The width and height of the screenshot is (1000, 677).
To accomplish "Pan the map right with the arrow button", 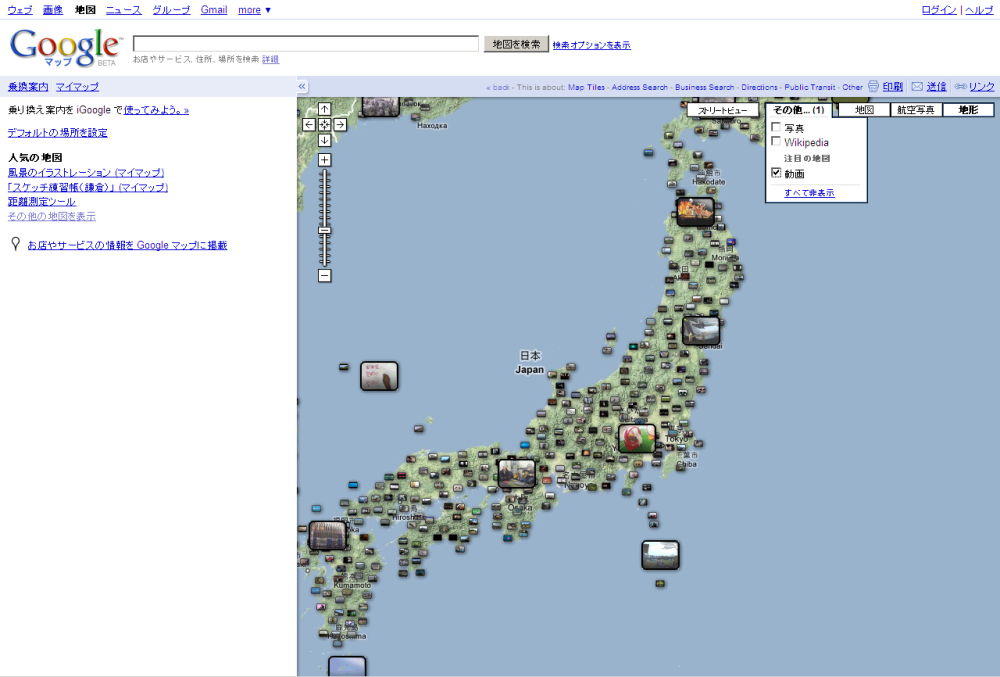I will click(x=340, y=125).
